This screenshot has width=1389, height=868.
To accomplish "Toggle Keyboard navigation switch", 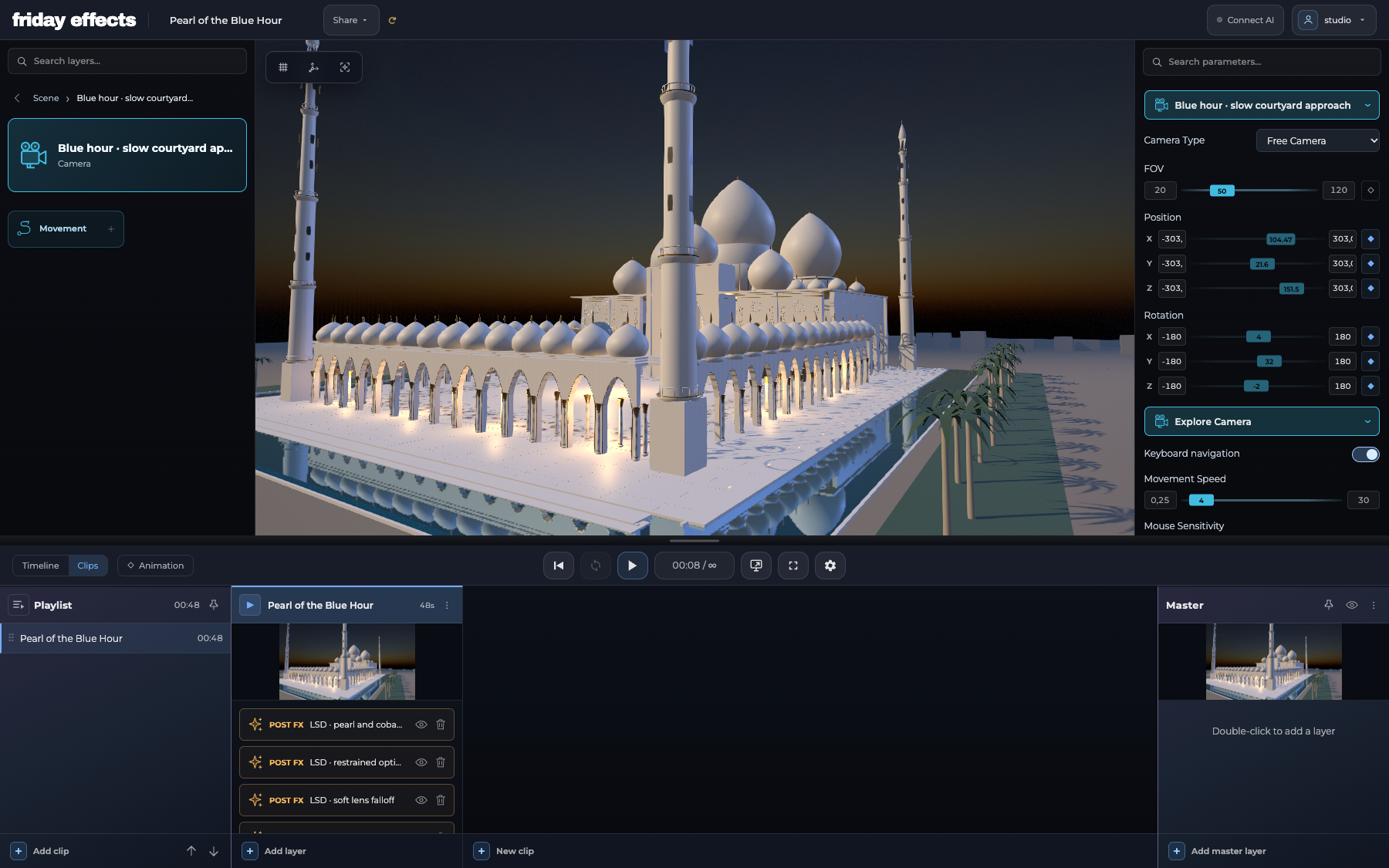I will [x=1365, y=454].
